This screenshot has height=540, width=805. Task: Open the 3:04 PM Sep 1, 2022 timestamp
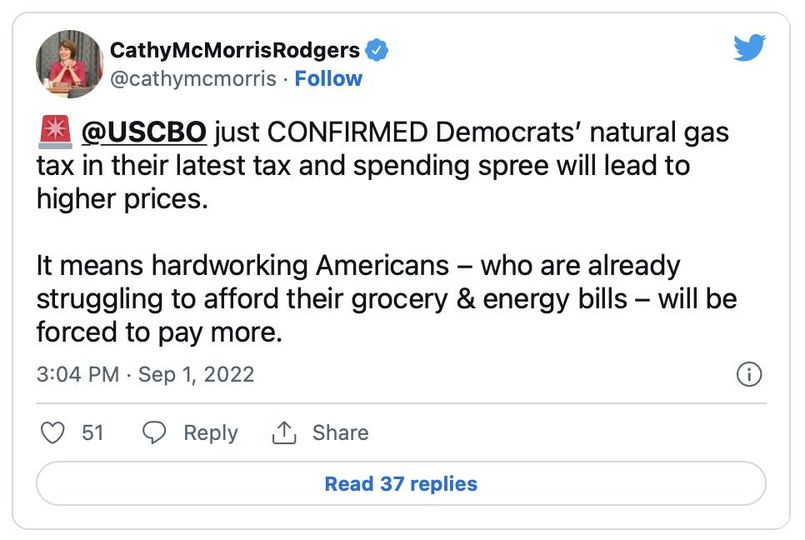pyautogui.click(x=145, y=375)
